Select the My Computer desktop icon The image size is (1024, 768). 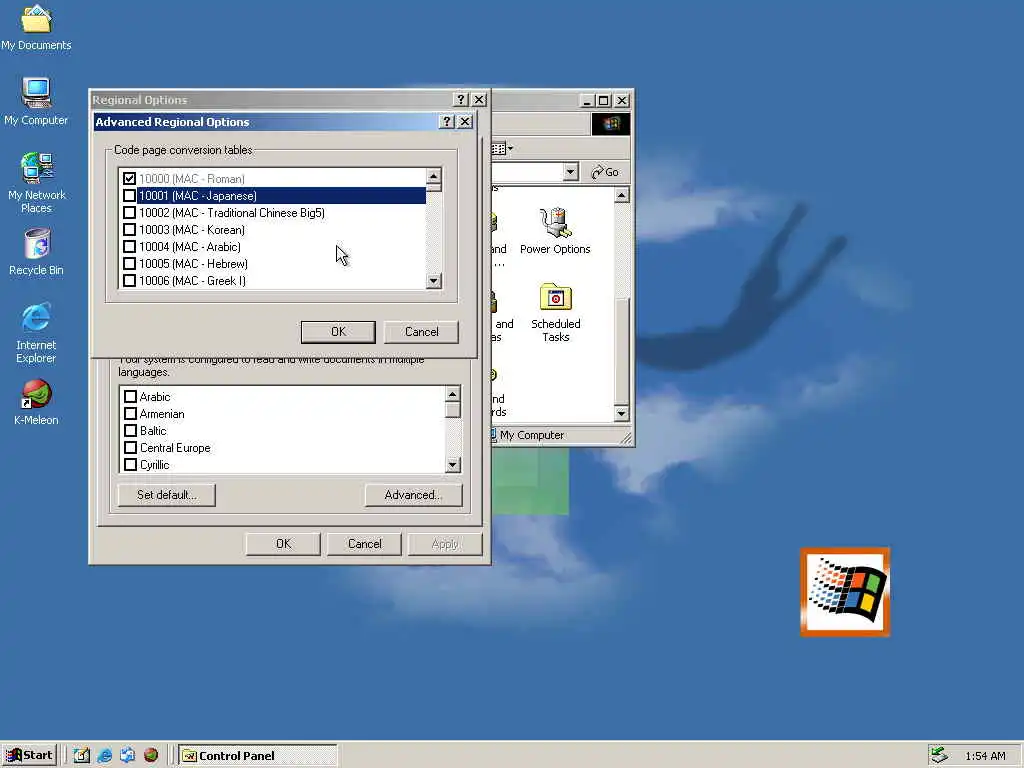(36, 101)
